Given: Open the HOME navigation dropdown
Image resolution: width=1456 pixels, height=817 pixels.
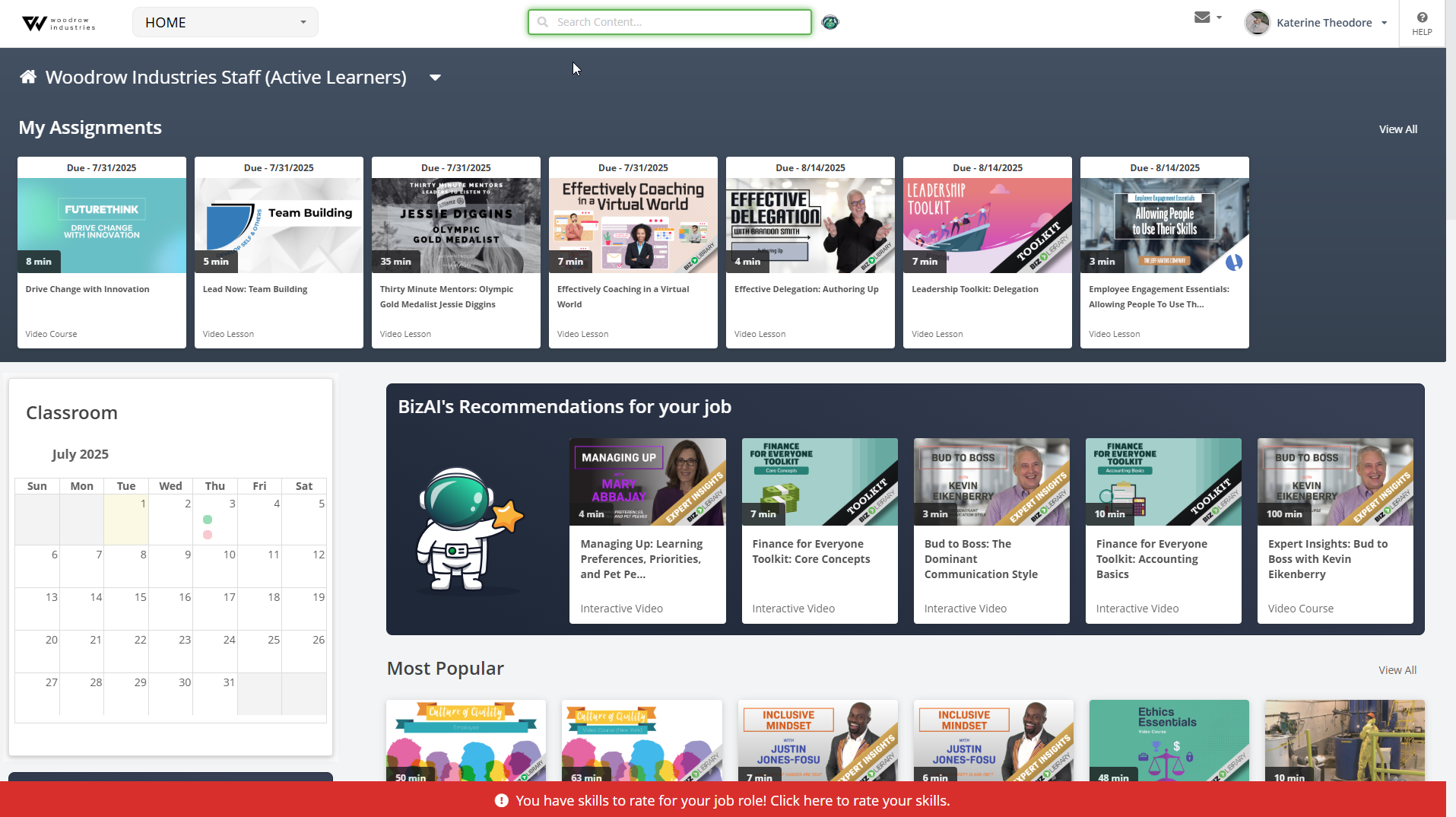Looking at the screenshot, I should pyautogui.click(x=224, y=22).
